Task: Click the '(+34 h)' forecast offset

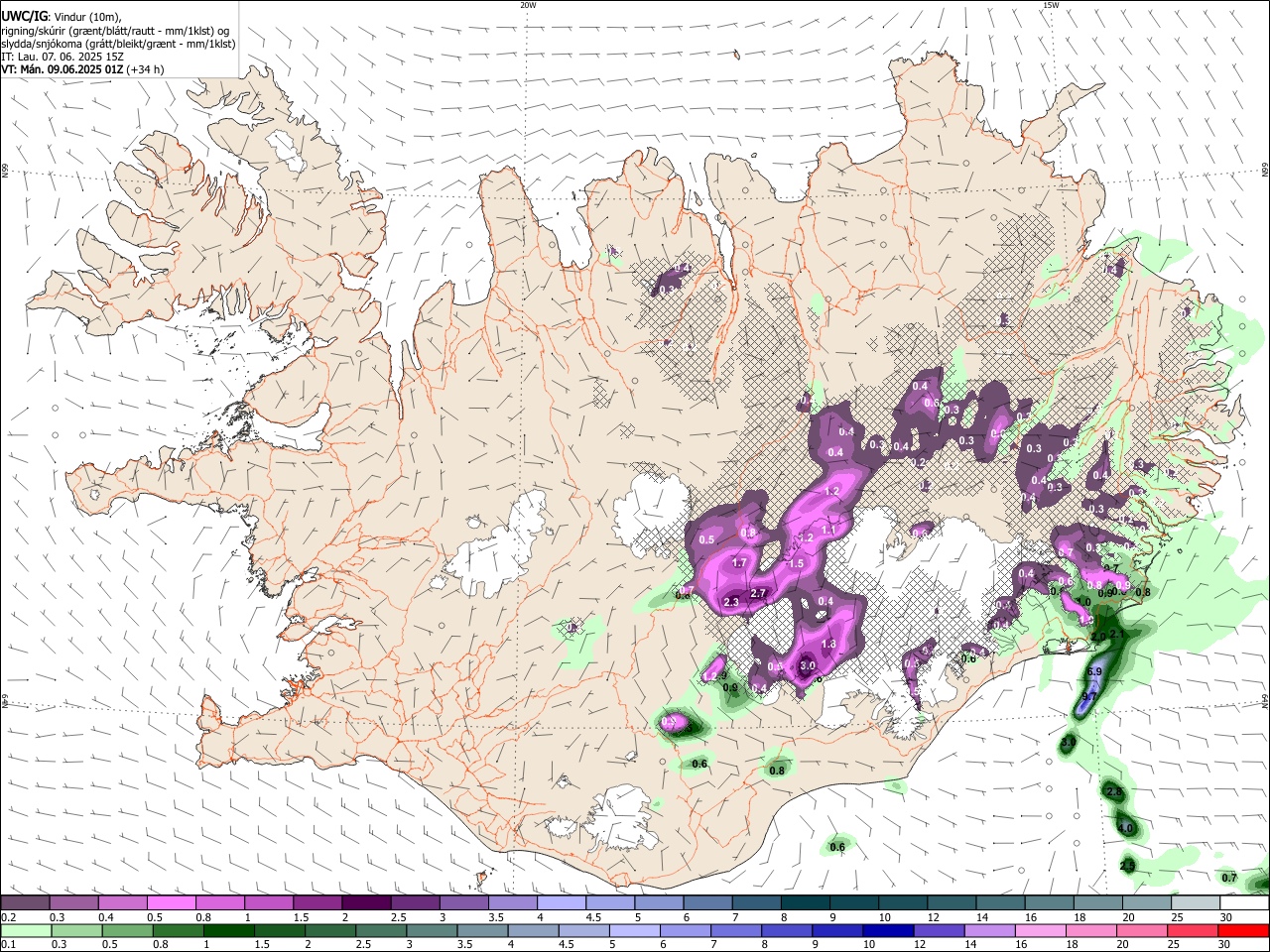Action: (x=146, y=69)
